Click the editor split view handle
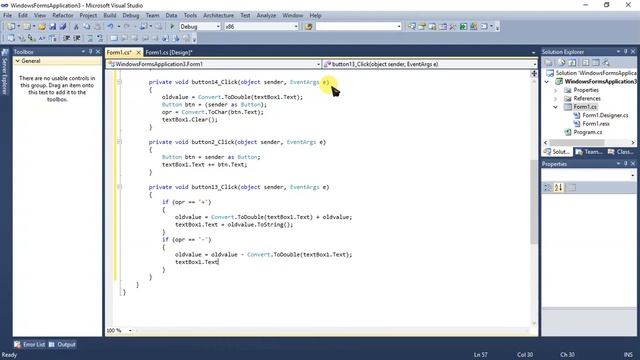Image resolution: width=640 pixels, height=360 pixels. [533, 73]
